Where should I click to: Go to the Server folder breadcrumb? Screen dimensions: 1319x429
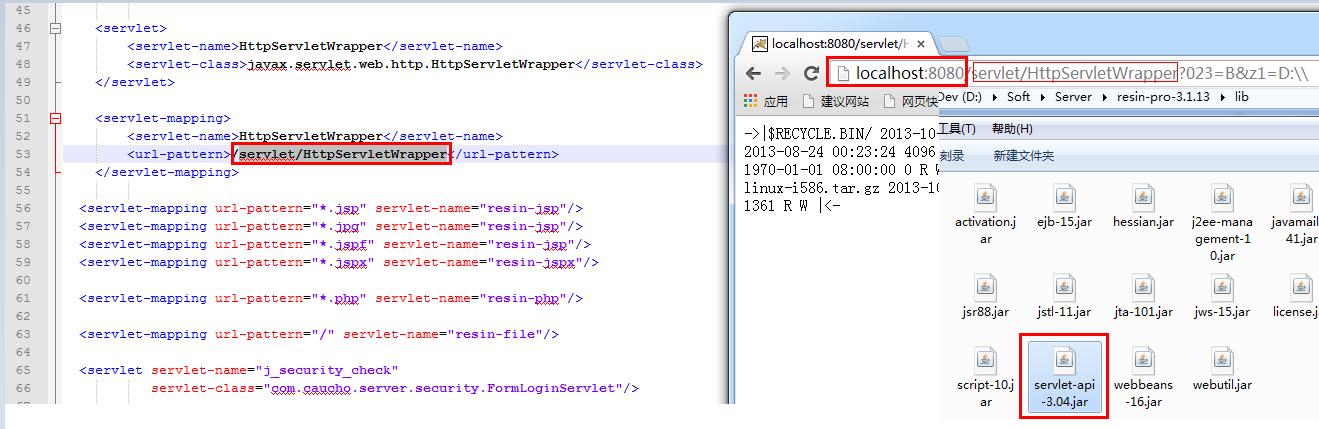(1073, 97)
